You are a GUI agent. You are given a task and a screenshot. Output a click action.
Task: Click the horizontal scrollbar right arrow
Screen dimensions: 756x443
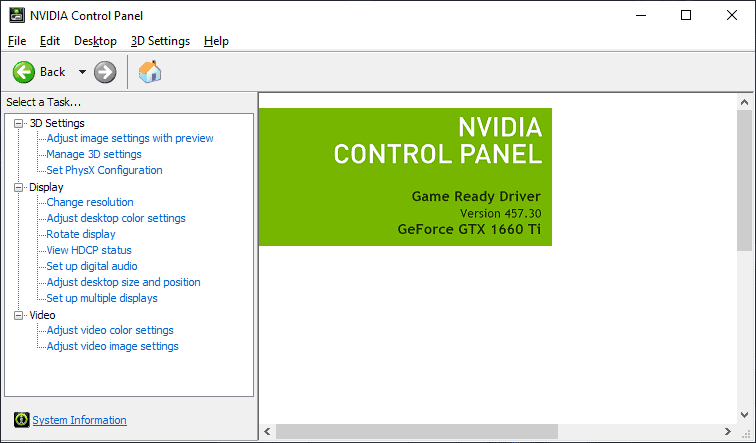(x=728, y=431)
